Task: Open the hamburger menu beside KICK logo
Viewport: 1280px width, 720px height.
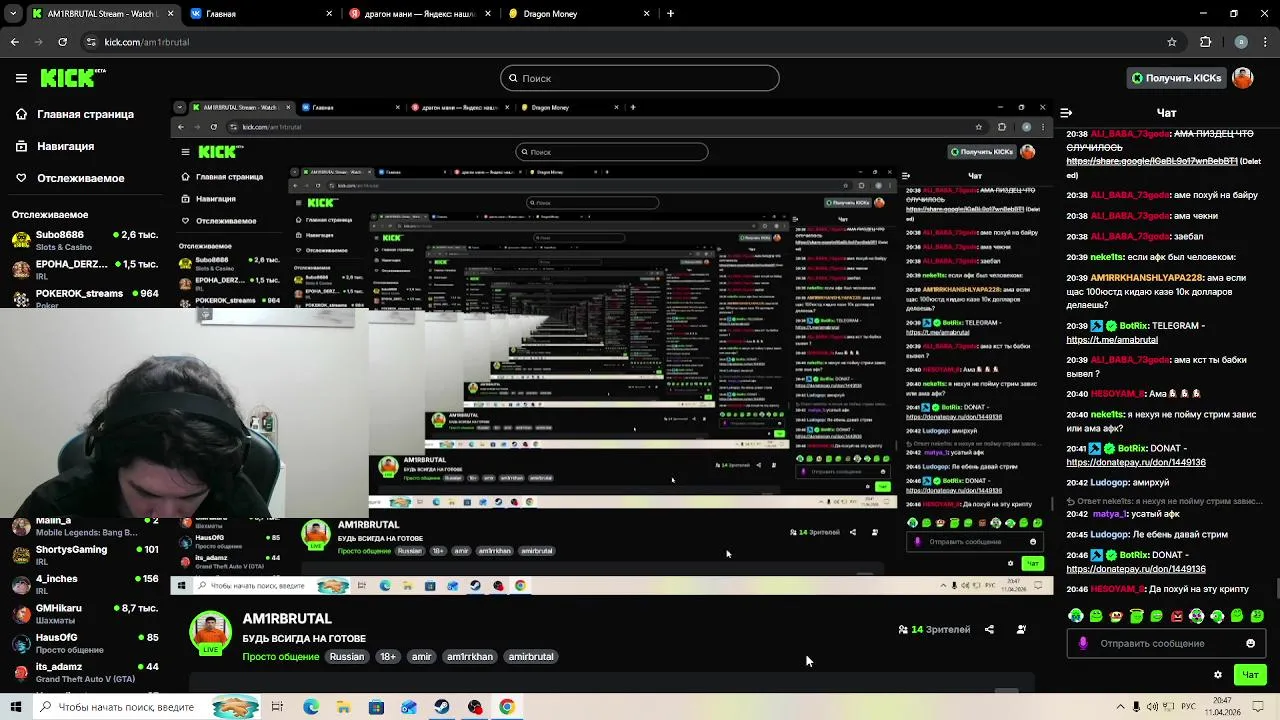Action: pyautogui.click(x=21, y=78)
